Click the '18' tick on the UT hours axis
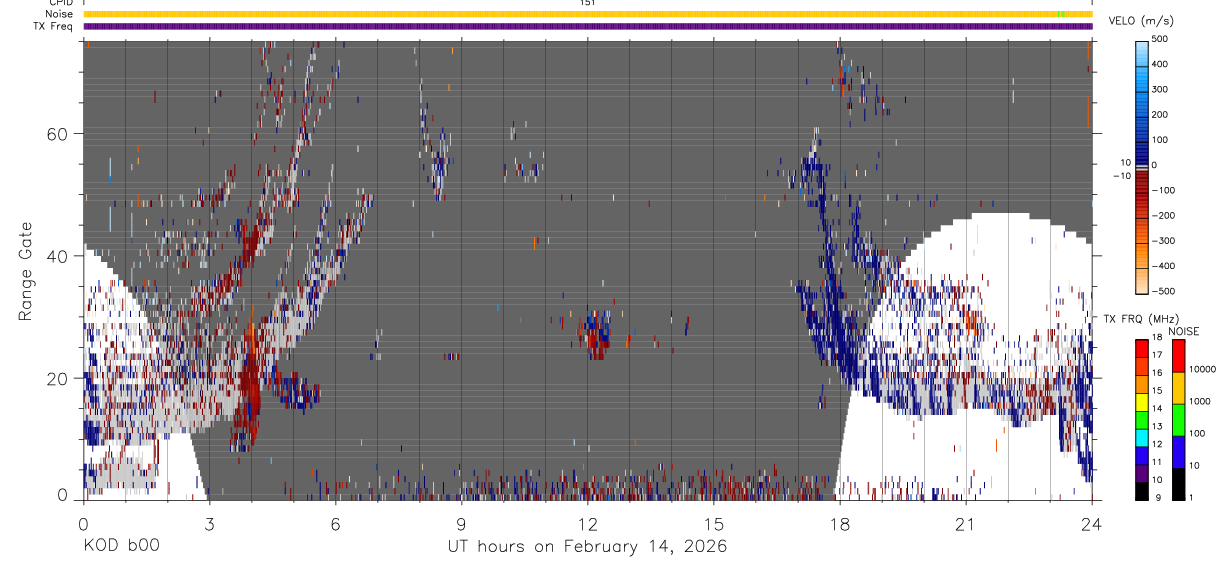 click(839, 523)
